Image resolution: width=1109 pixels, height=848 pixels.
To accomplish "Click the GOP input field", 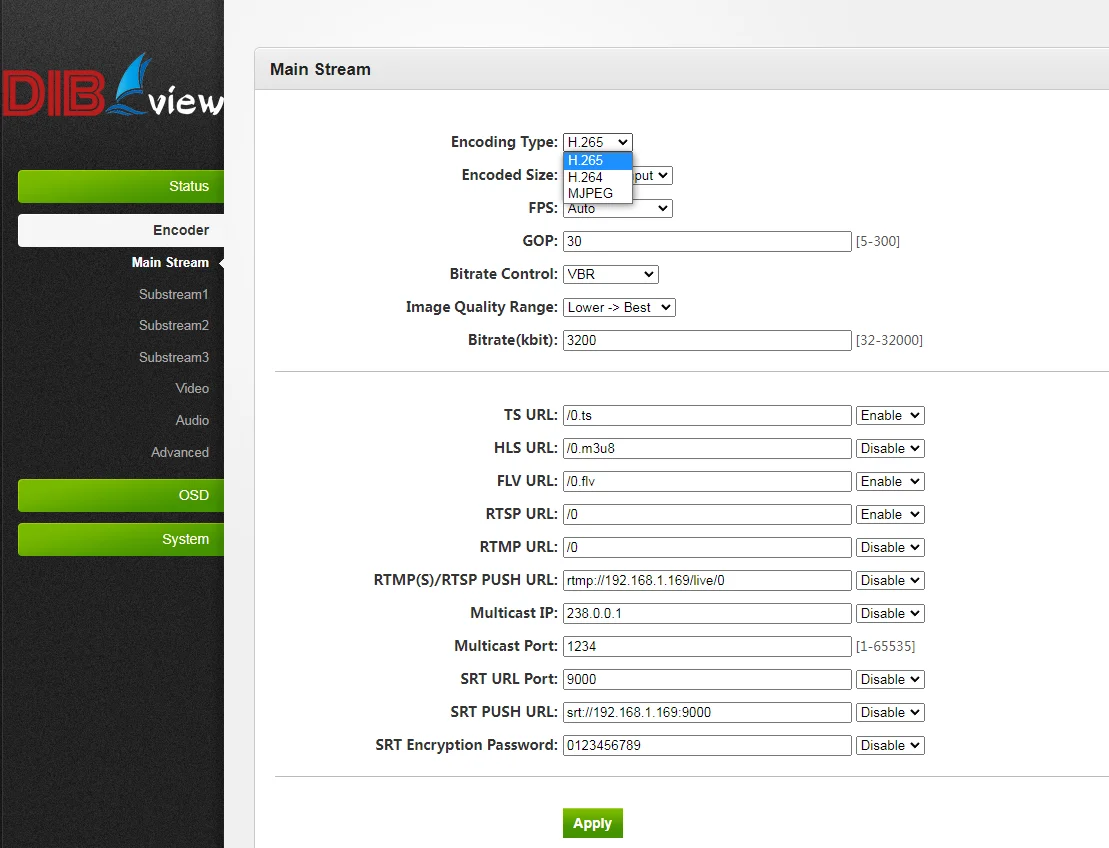I will pyautogui.click(x=706, y=241).
